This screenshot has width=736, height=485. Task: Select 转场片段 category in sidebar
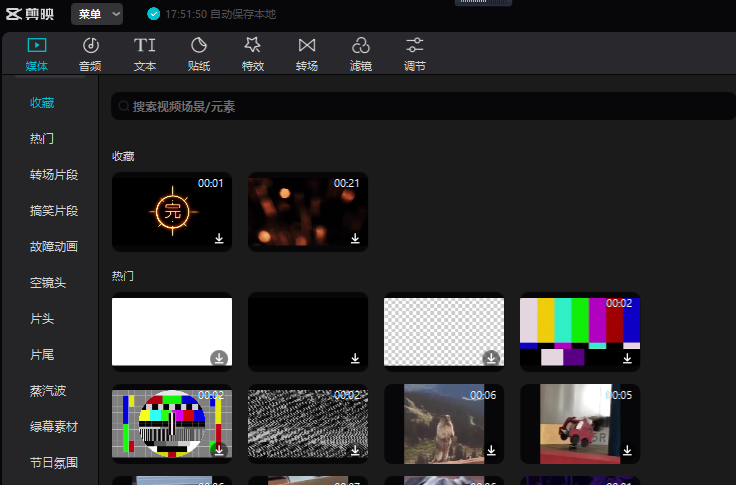point(53,174)
